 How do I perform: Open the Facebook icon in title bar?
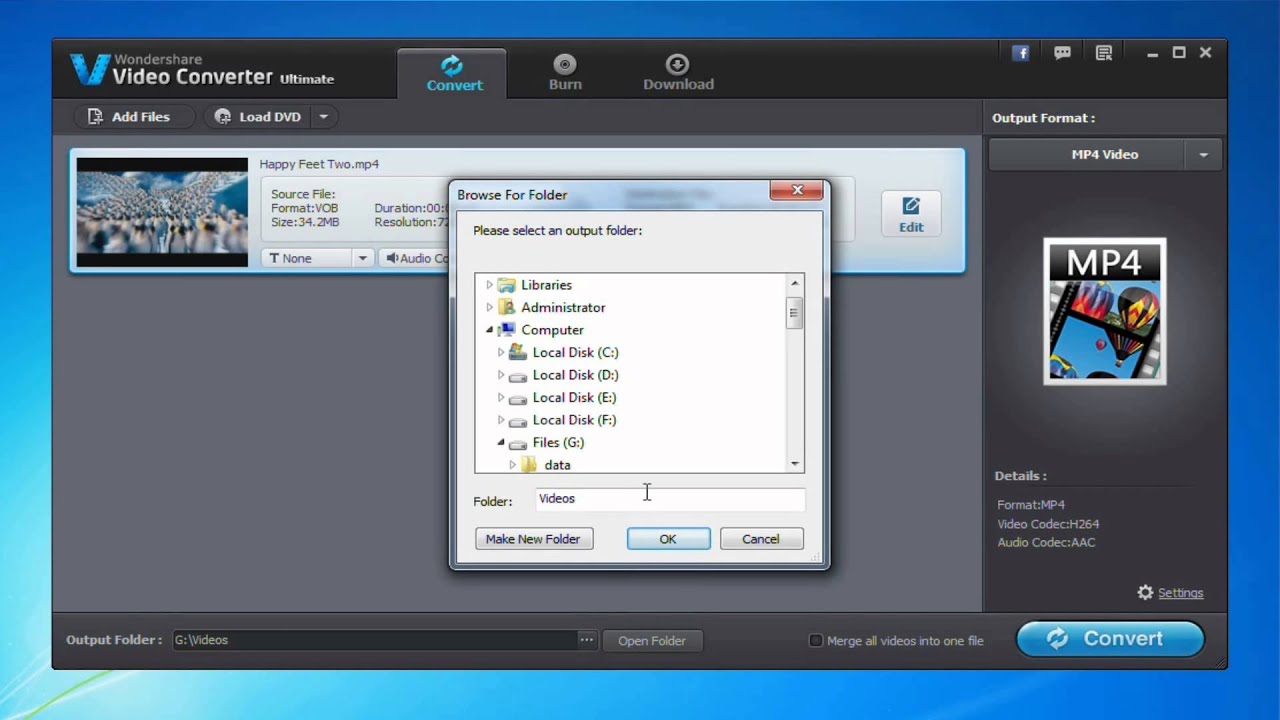[1020, 54]
